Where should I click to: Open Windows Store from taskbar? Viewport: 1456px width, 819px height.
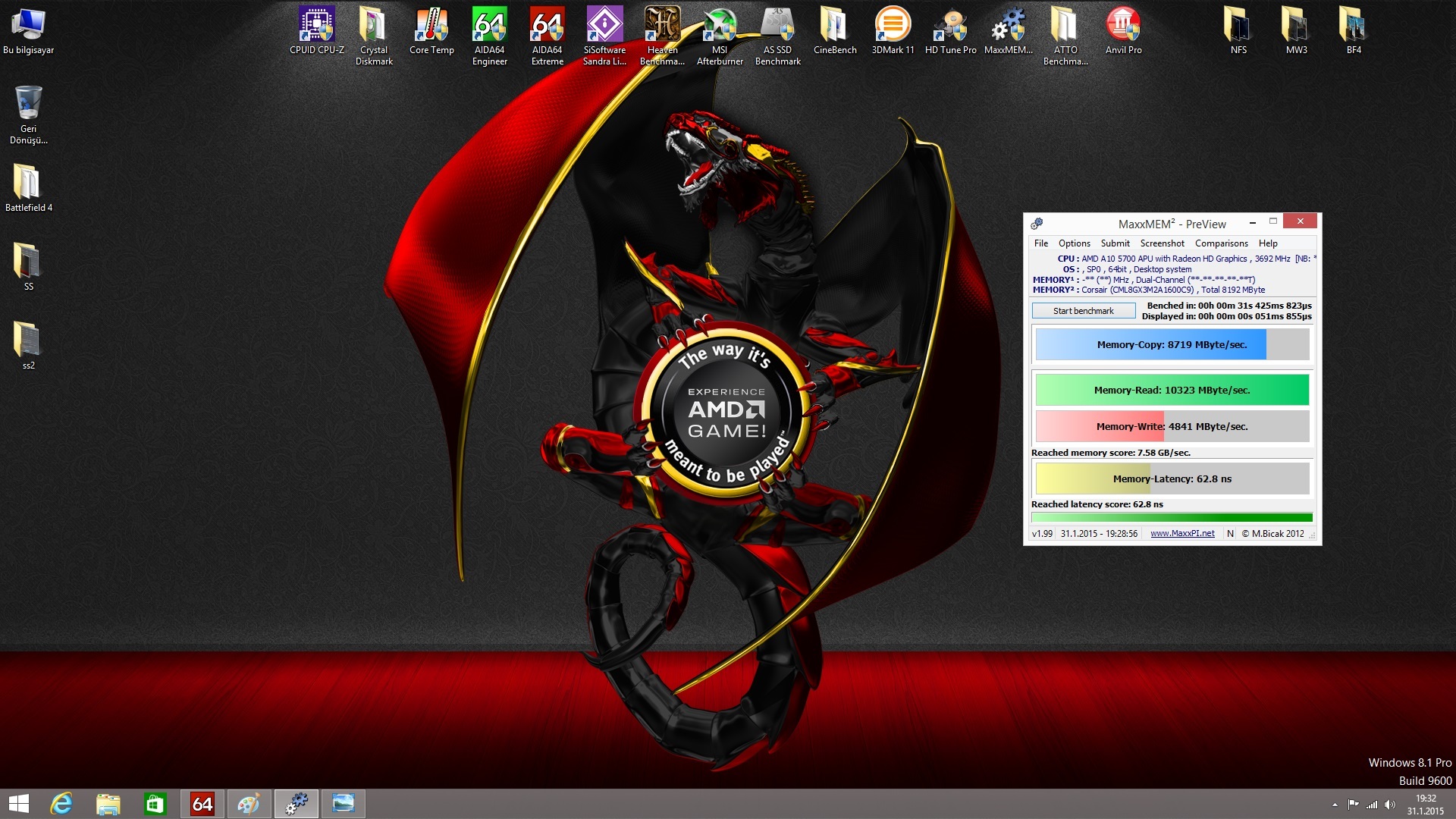[155, 804]
